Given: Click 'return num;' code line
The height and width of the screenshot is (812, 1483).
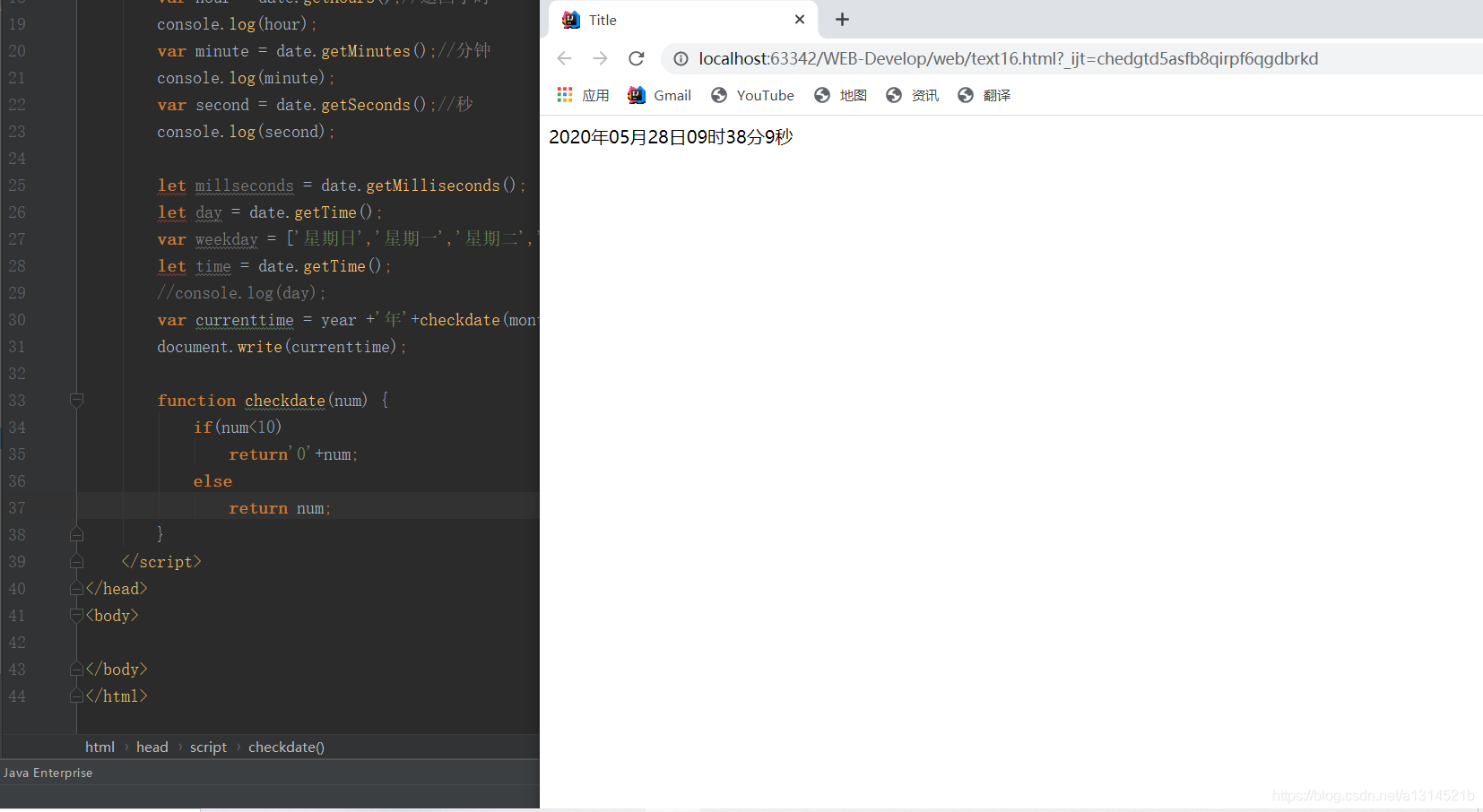Looking at the screenshot, I should (x=280, y=508).
